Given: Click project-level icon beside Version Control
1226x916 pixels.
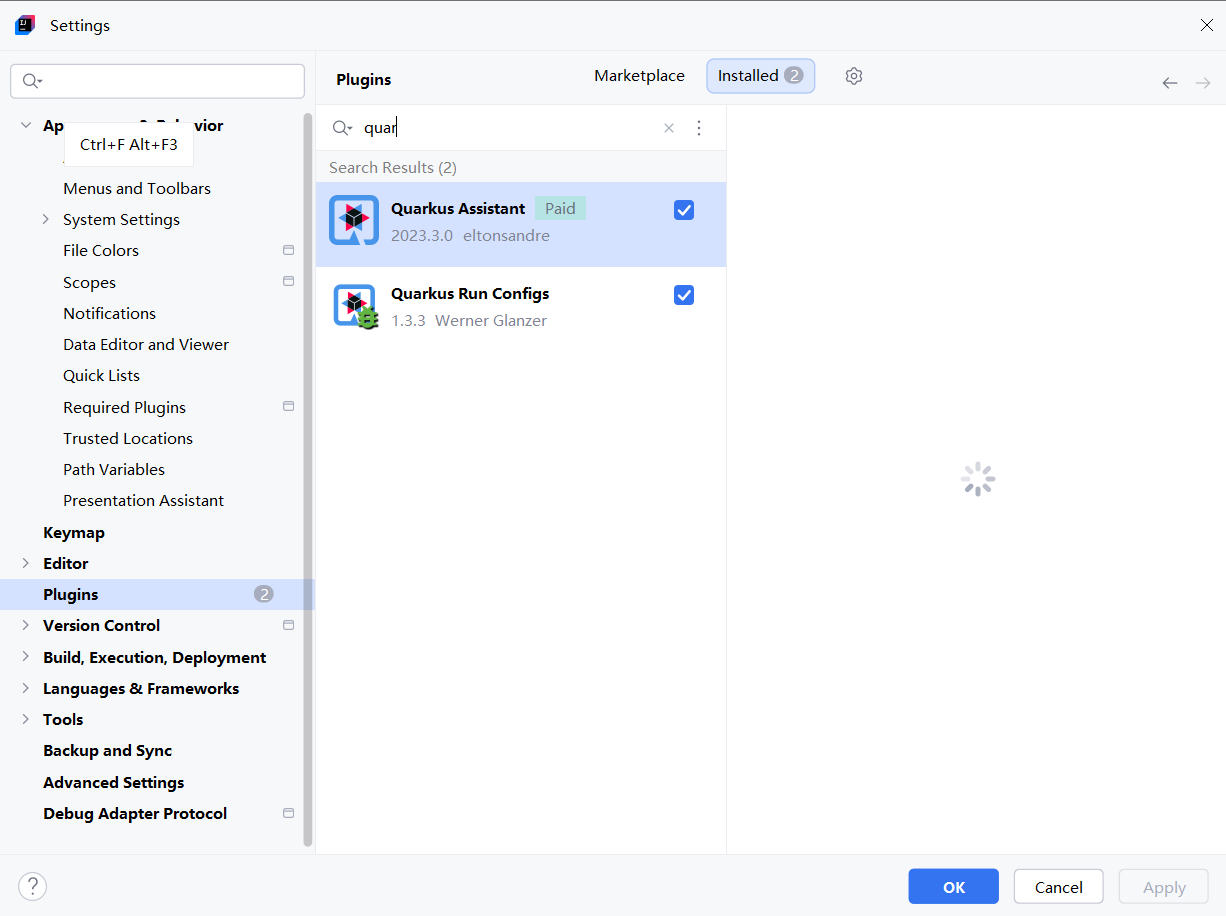Looking at the screenshot, I should pos(289,625).
